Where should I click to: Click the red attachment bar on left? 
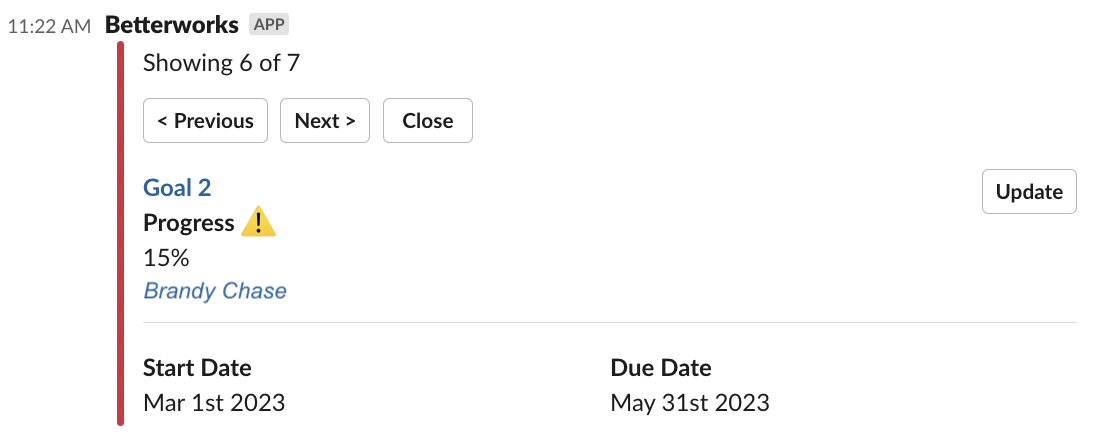coord(121,233)
